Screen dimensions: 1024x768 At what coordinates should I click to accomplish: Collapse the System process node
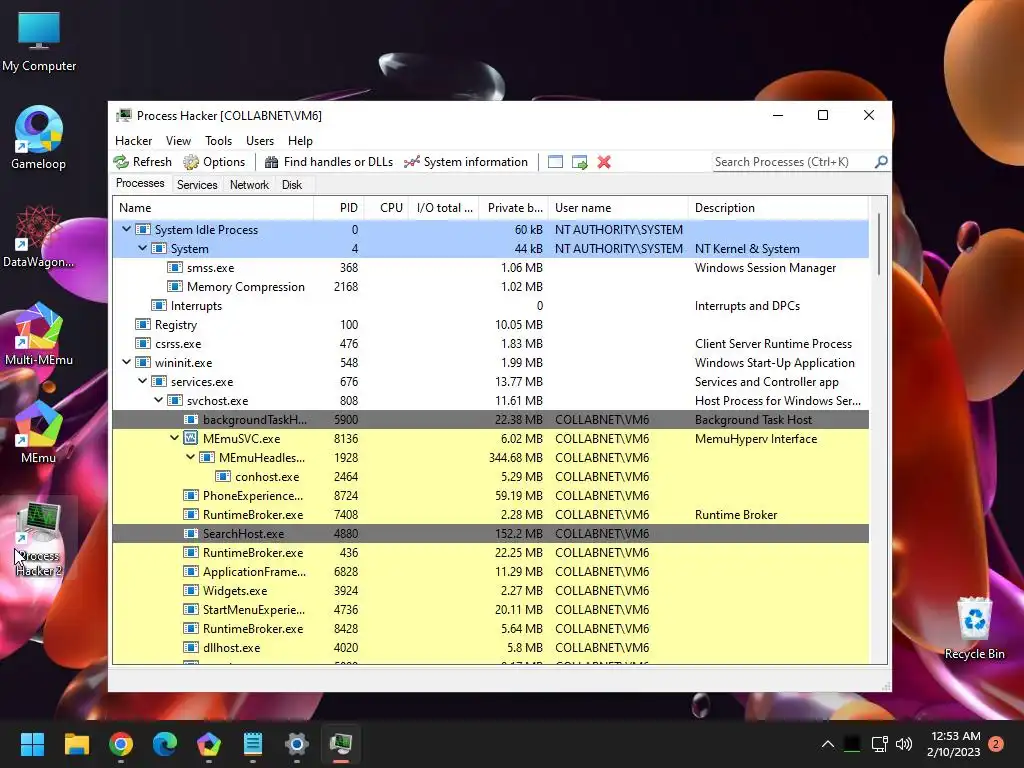pyautogui.click(x=142, y=248)
